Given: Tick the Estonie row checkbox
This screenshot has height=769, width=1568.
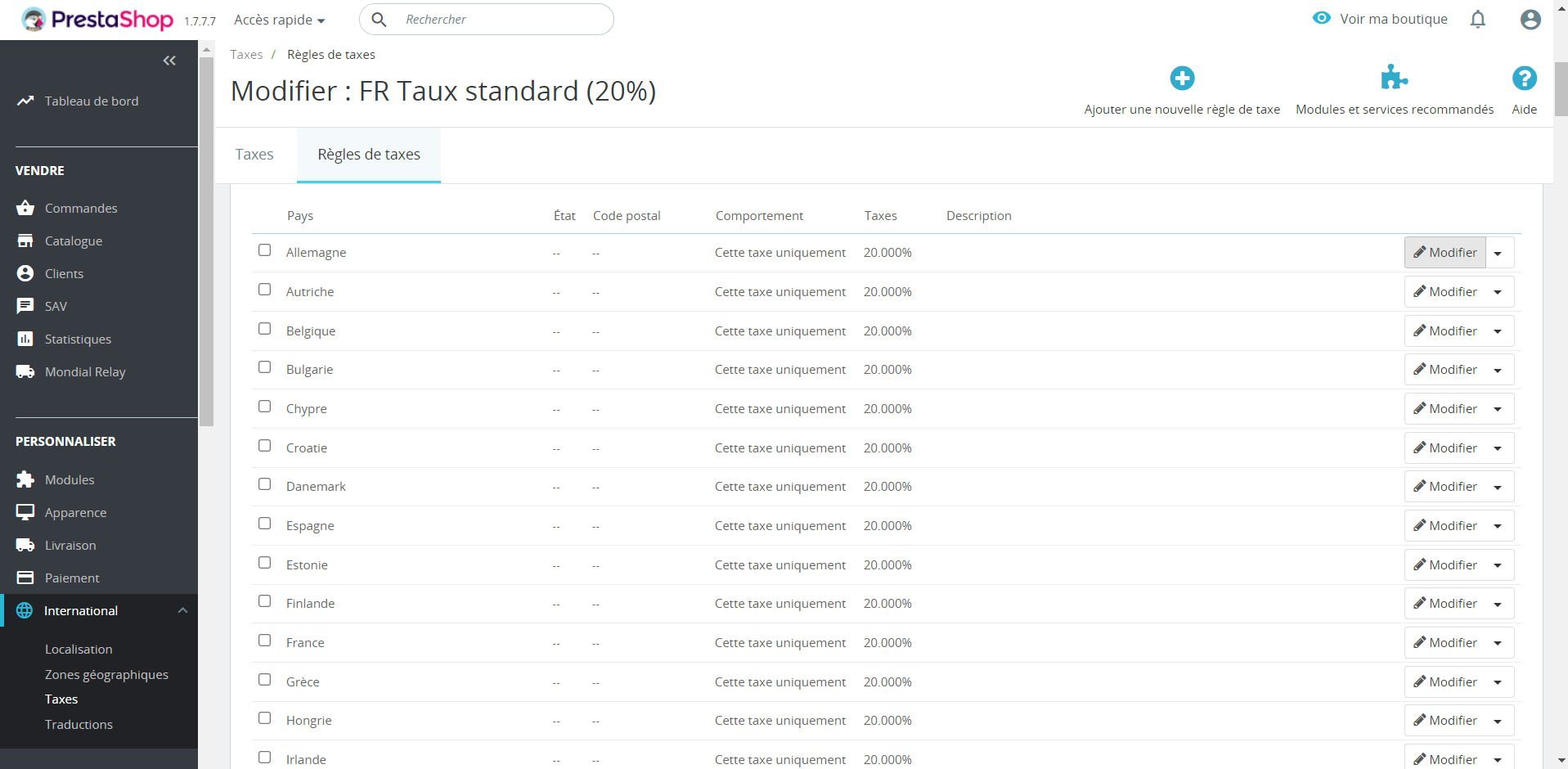Looking at the screenshot, I should (x=264, y=563).
